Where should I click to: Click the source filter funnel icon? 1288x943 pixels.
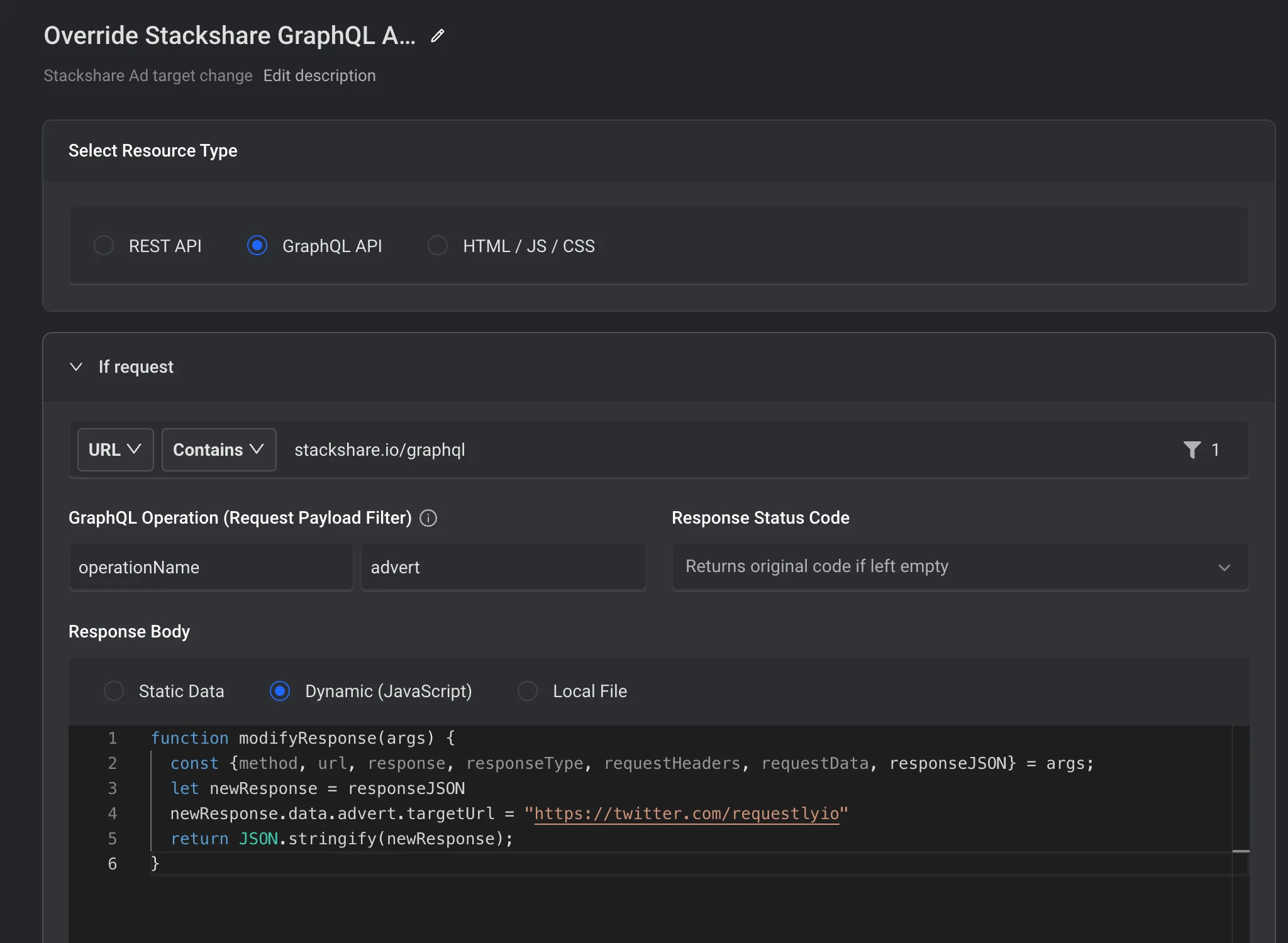coord(1192,449)
